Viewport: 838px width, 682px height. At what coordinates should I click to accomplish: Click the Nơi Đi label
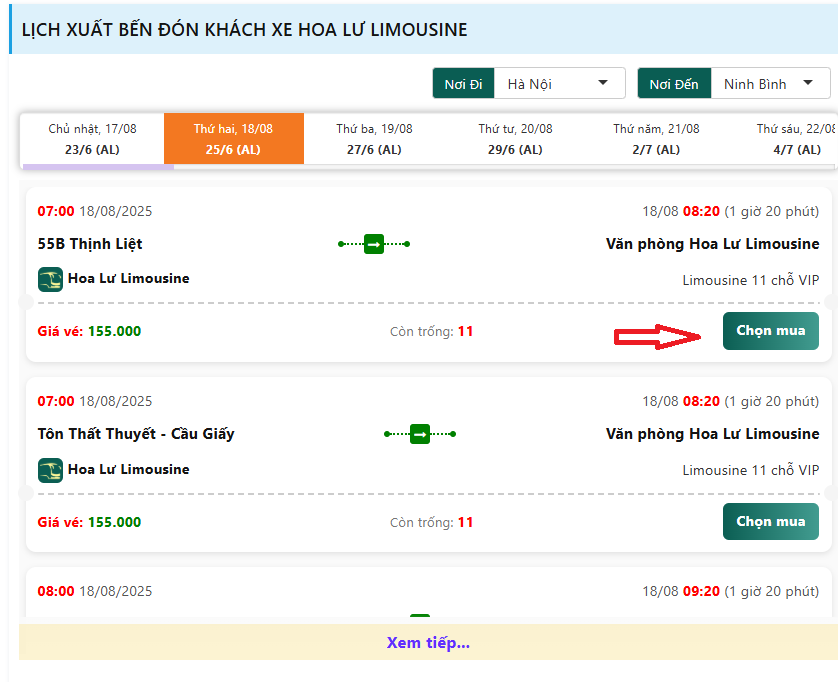point(463,83)
